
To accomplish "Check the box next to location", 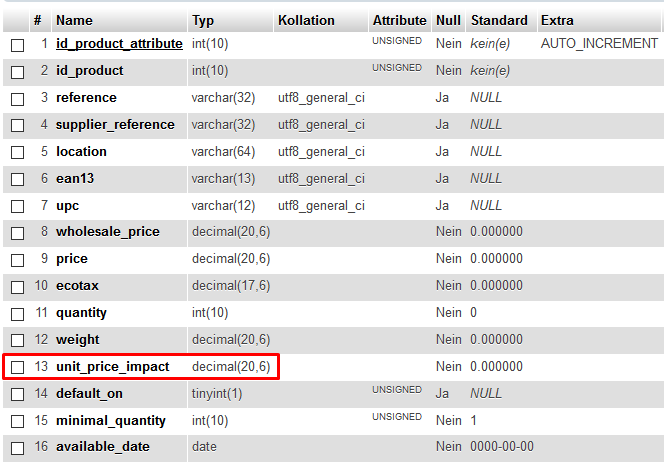I will (x=17, y=152).
